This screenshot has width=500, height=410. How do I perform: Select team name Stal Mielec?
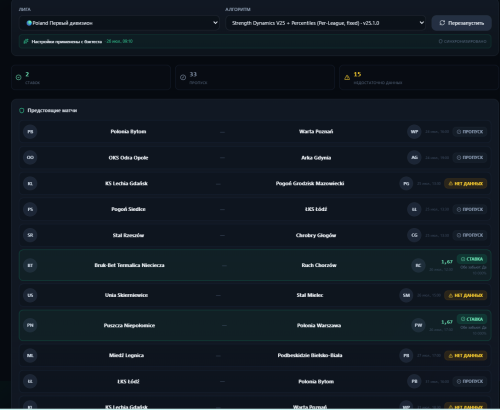(x=310, y=295)
